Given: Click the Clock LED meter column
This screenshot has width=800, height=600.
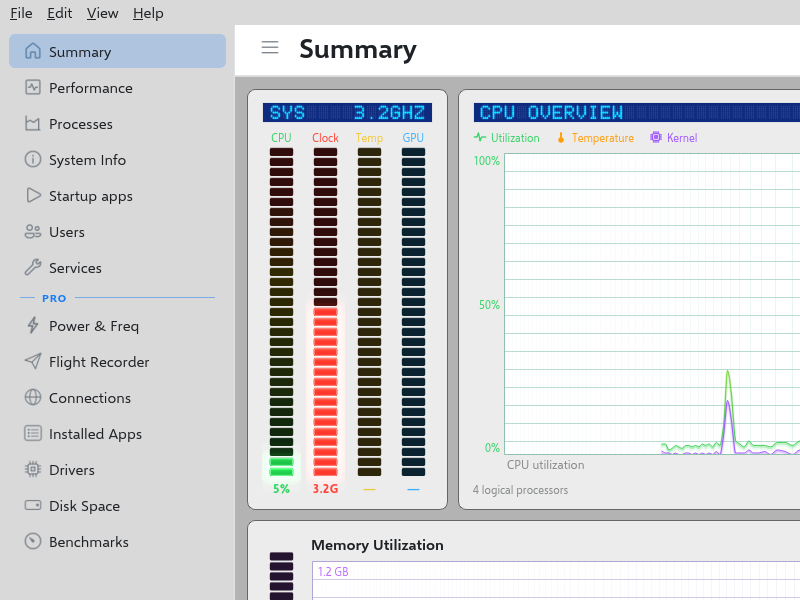Looking at the screenshot, I should click(x=325, y=312).
